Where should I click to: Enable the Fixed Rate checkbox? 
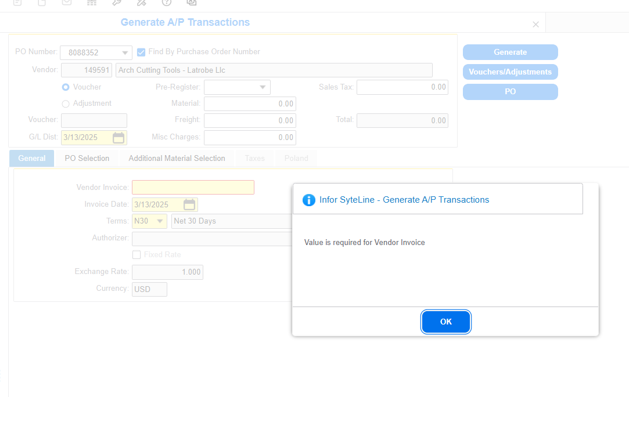[x=137, y=255]
